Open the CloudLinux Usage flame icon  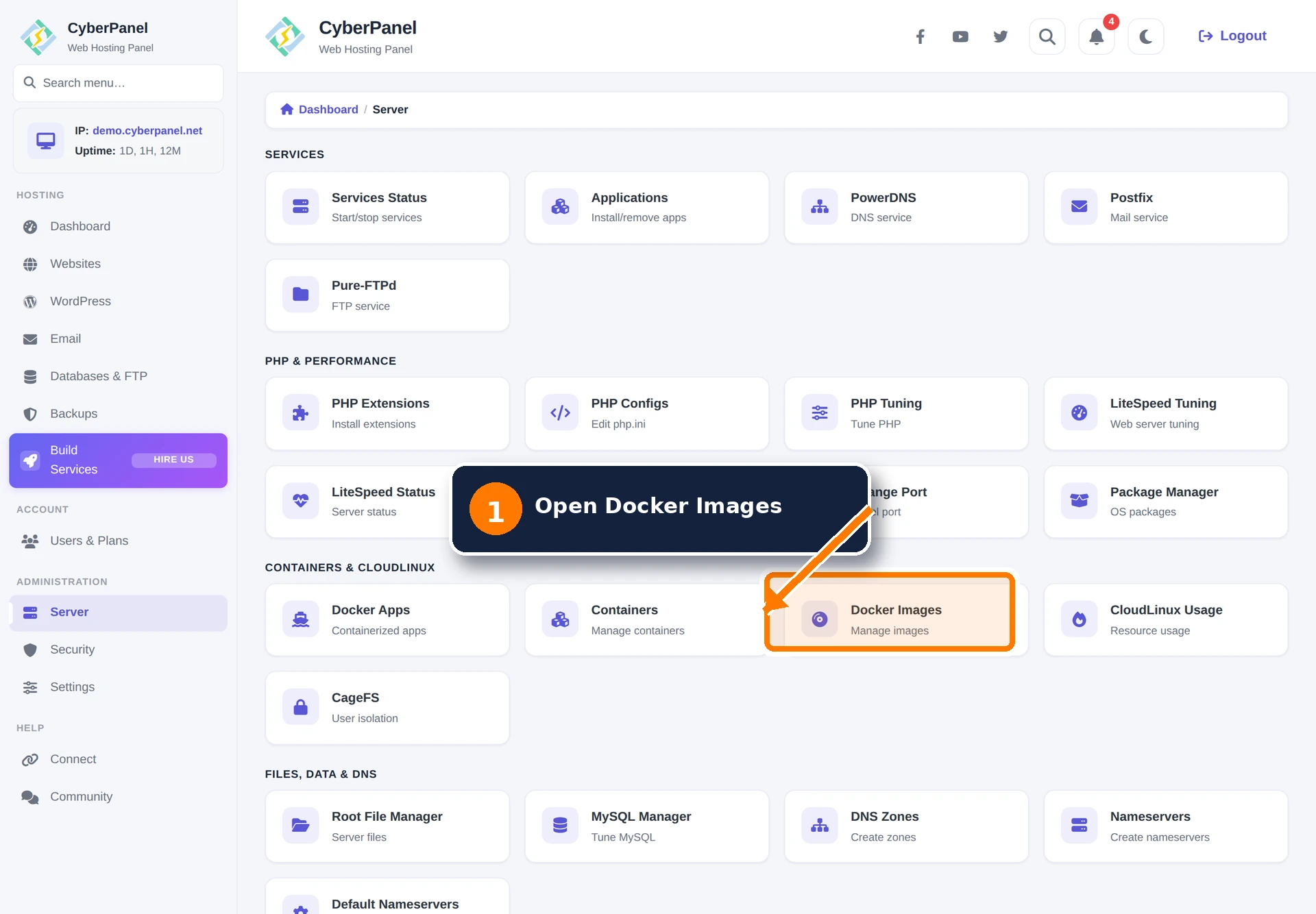tap(1080, 619)
